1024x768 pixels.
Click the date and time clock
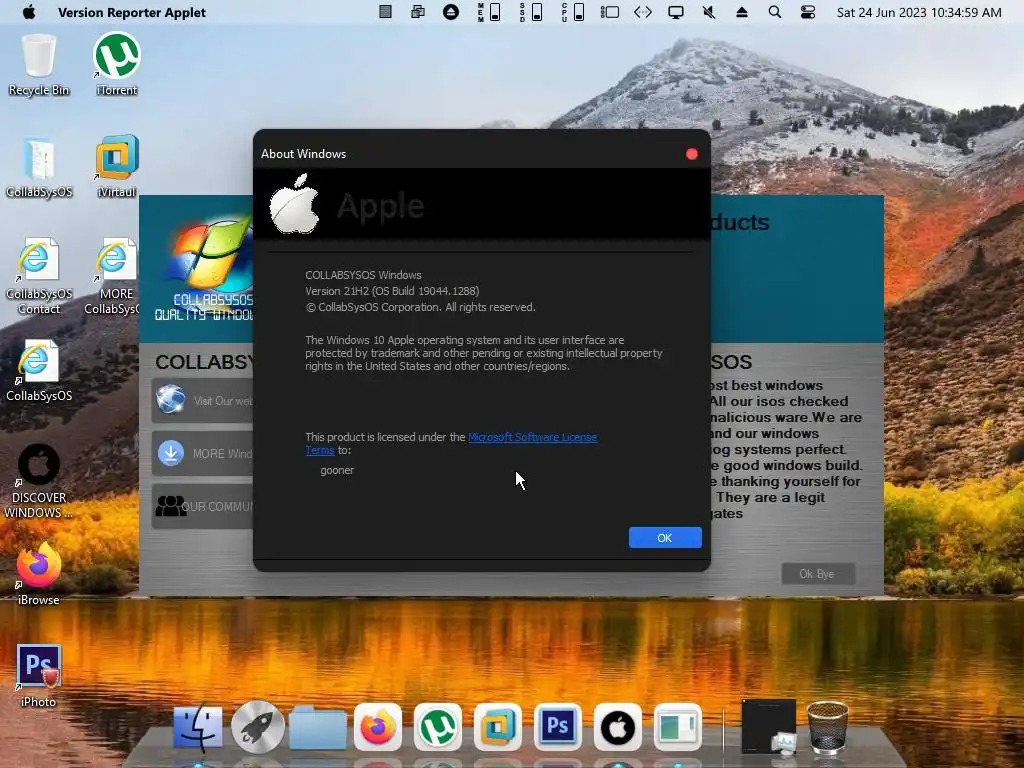tap(919, 12)
